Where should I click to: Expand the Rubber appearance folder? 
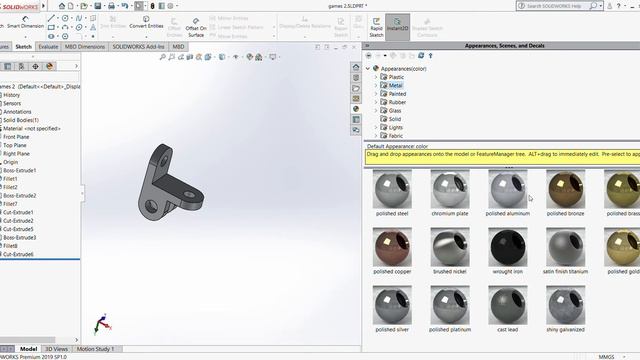pos(376,102)
